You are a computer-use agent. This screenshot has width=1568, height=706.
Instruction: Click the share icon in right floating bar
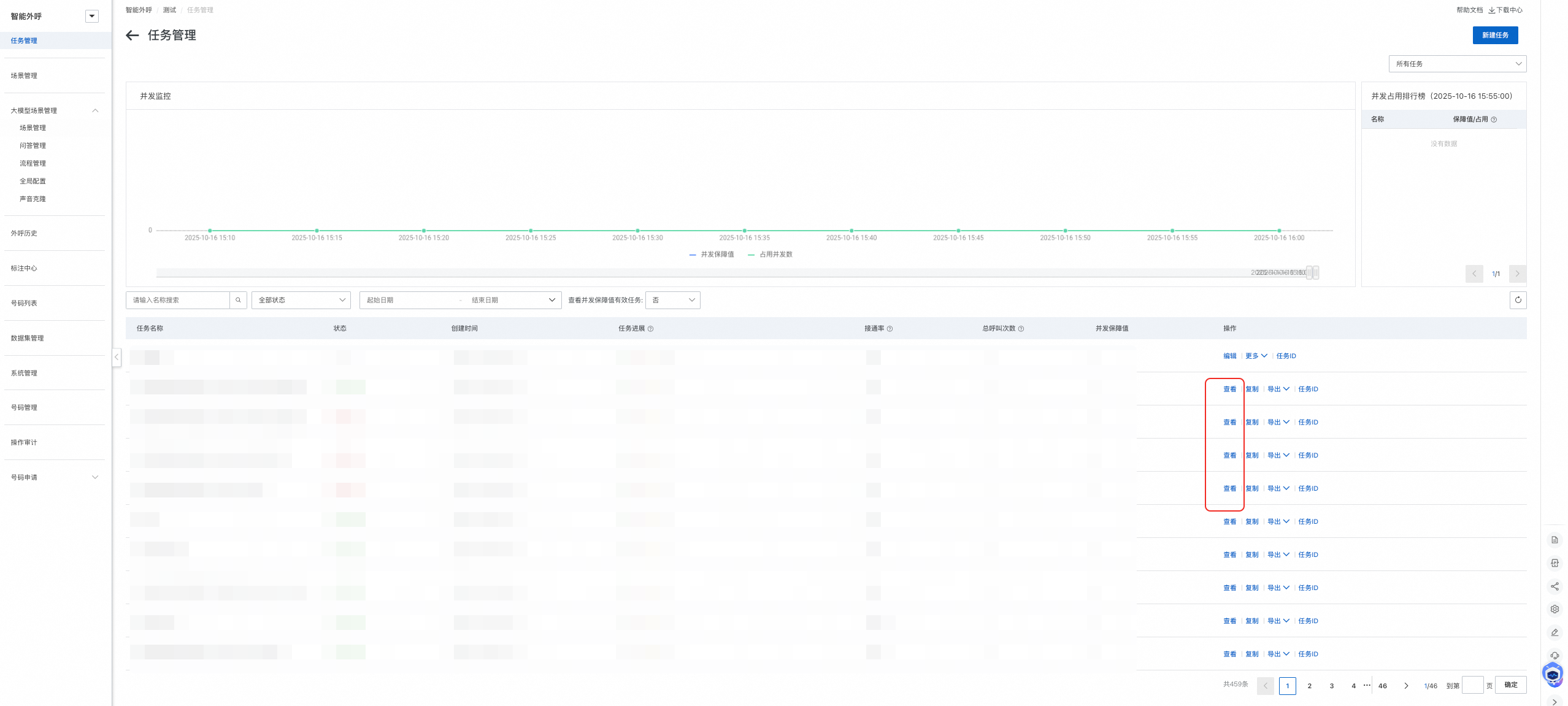click(1555, 586)
